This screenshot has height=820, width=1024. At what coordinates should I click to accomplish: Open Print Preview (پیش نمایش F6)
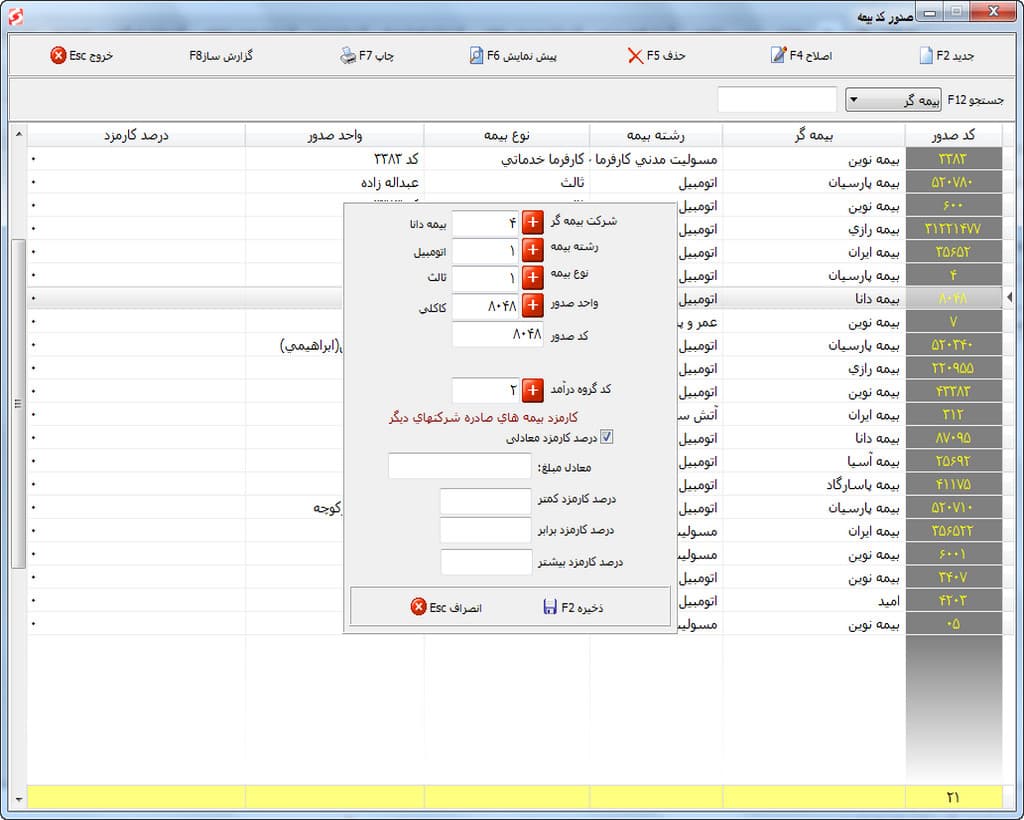[x=477, y=56]
